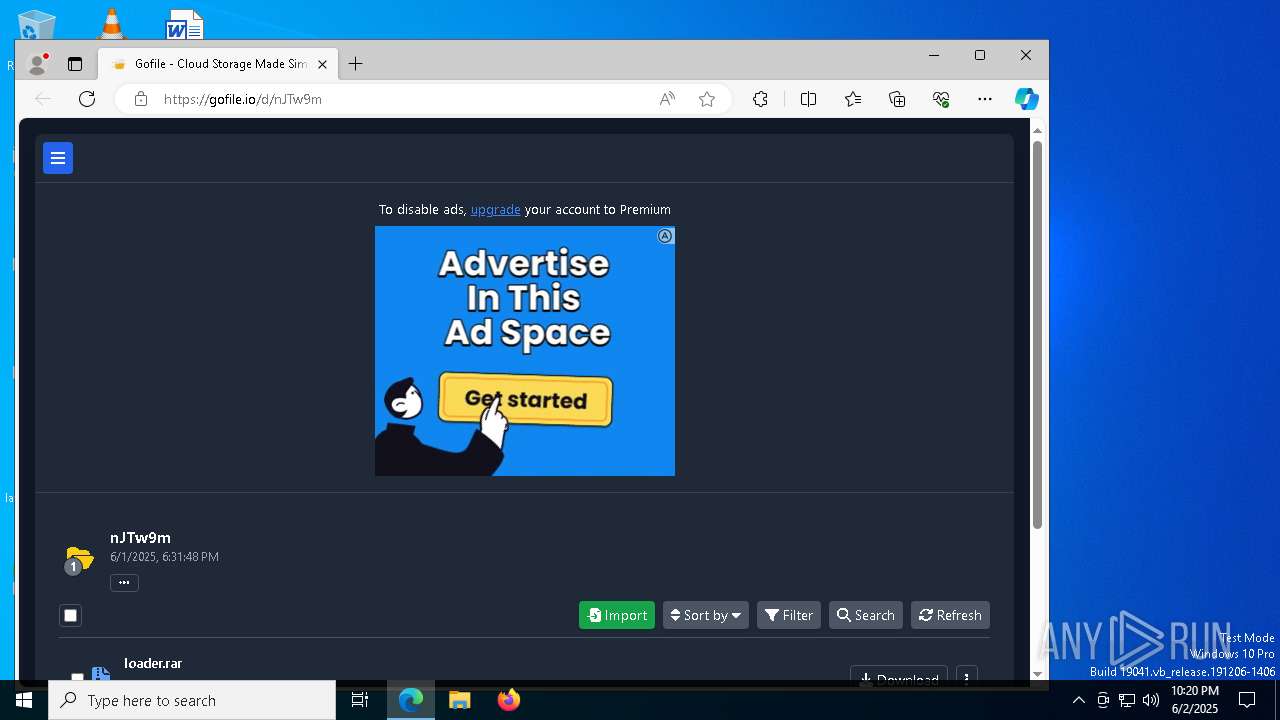The image size is (1280, 720).
Task: Expand the Sort by dropdown
Action: pos(706,615)
